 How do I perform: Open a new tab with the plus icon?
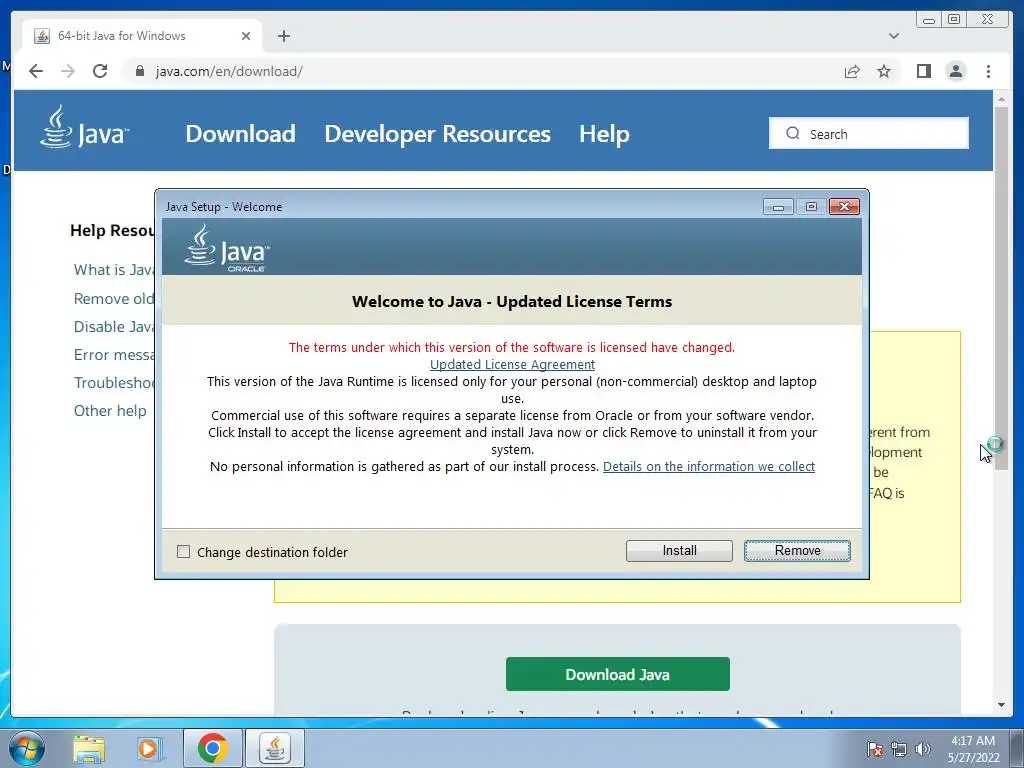click(x=283, y=36)
